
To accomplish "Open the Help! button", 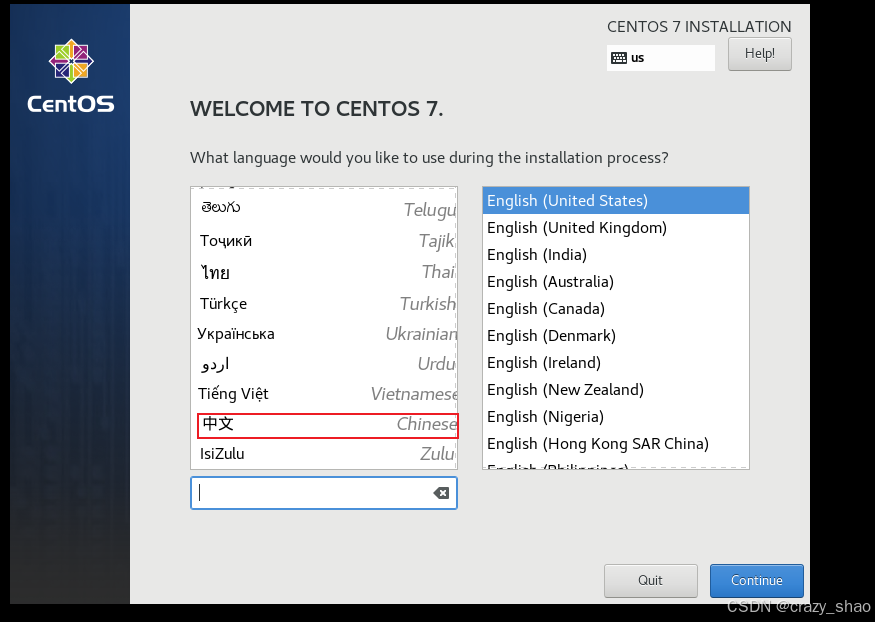I will (759, 54).
